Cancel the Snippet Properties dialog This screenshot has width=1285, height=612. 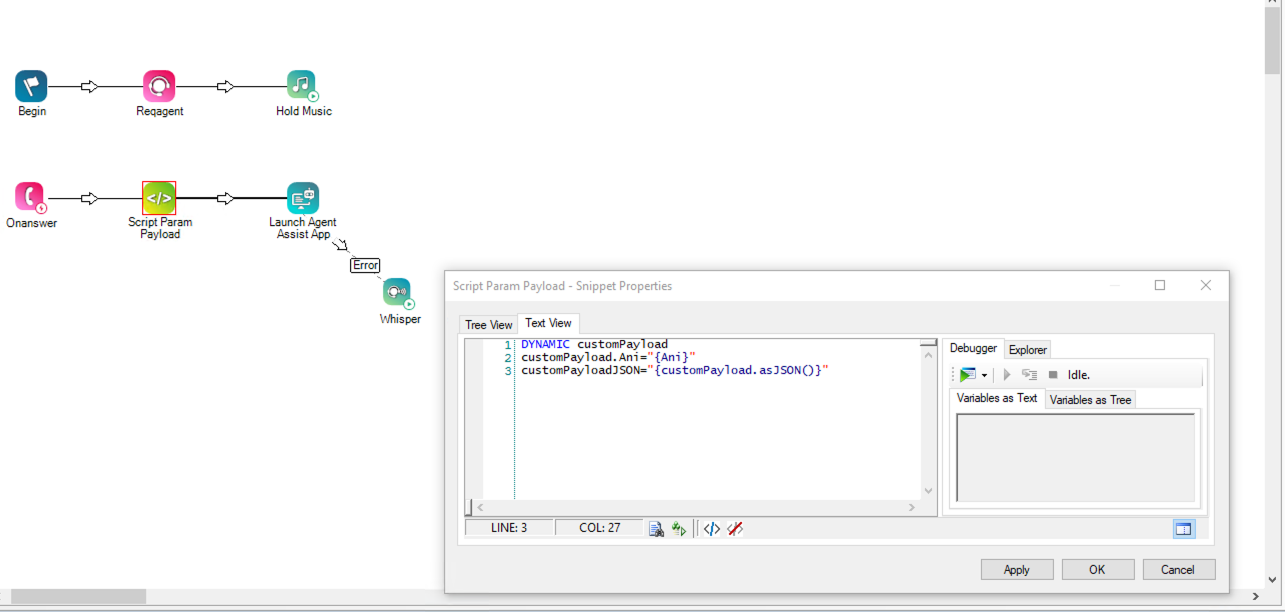point(1178,569)
